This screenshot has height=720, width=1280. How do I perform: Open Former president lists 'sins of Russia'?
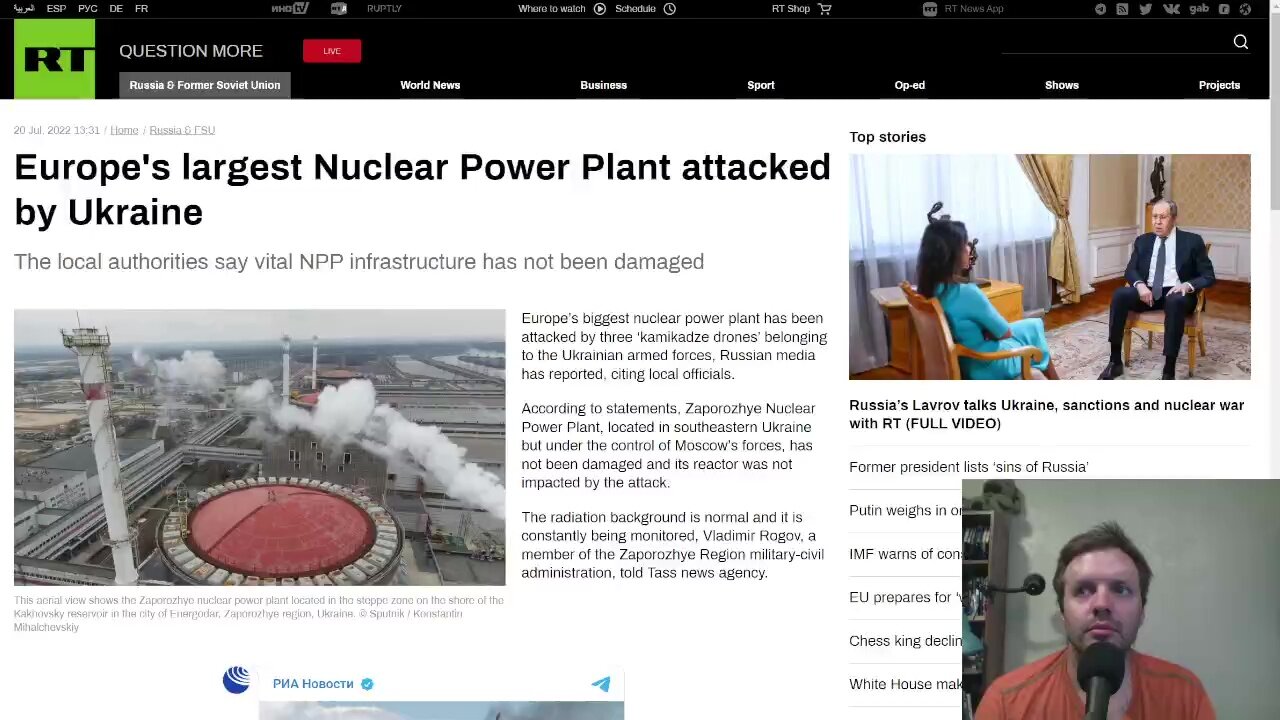click(968, 467)
